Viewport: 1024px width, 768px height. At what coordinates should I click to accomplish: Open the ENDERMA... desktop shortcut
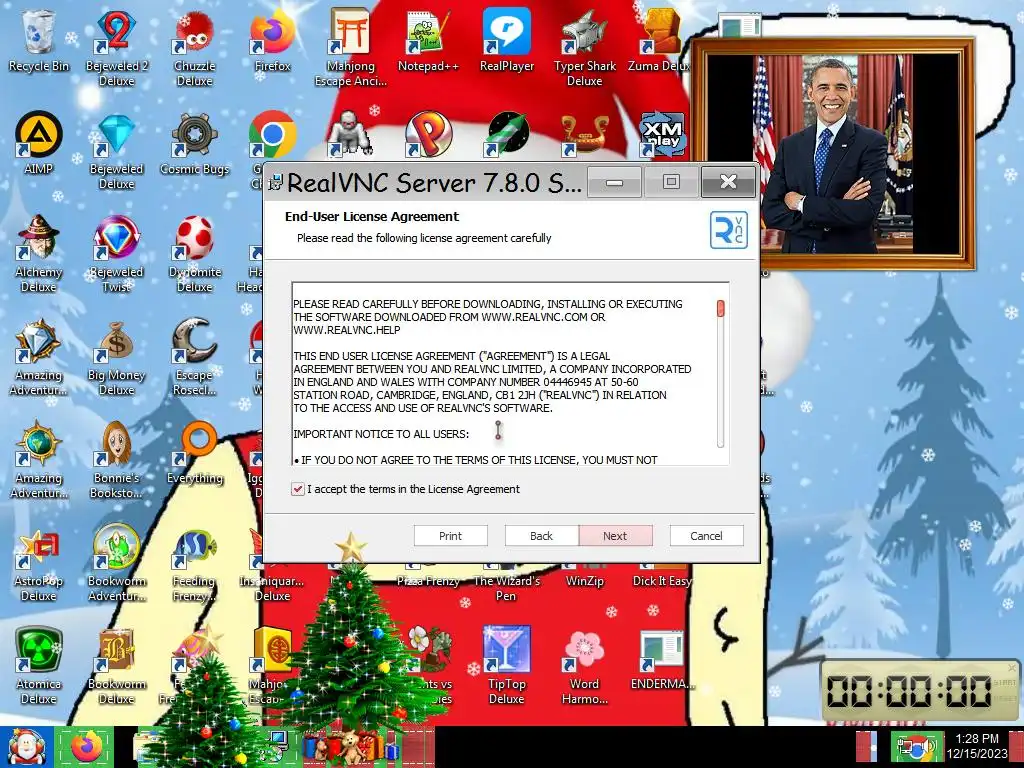pyautogui.click(x=662, y=660)
